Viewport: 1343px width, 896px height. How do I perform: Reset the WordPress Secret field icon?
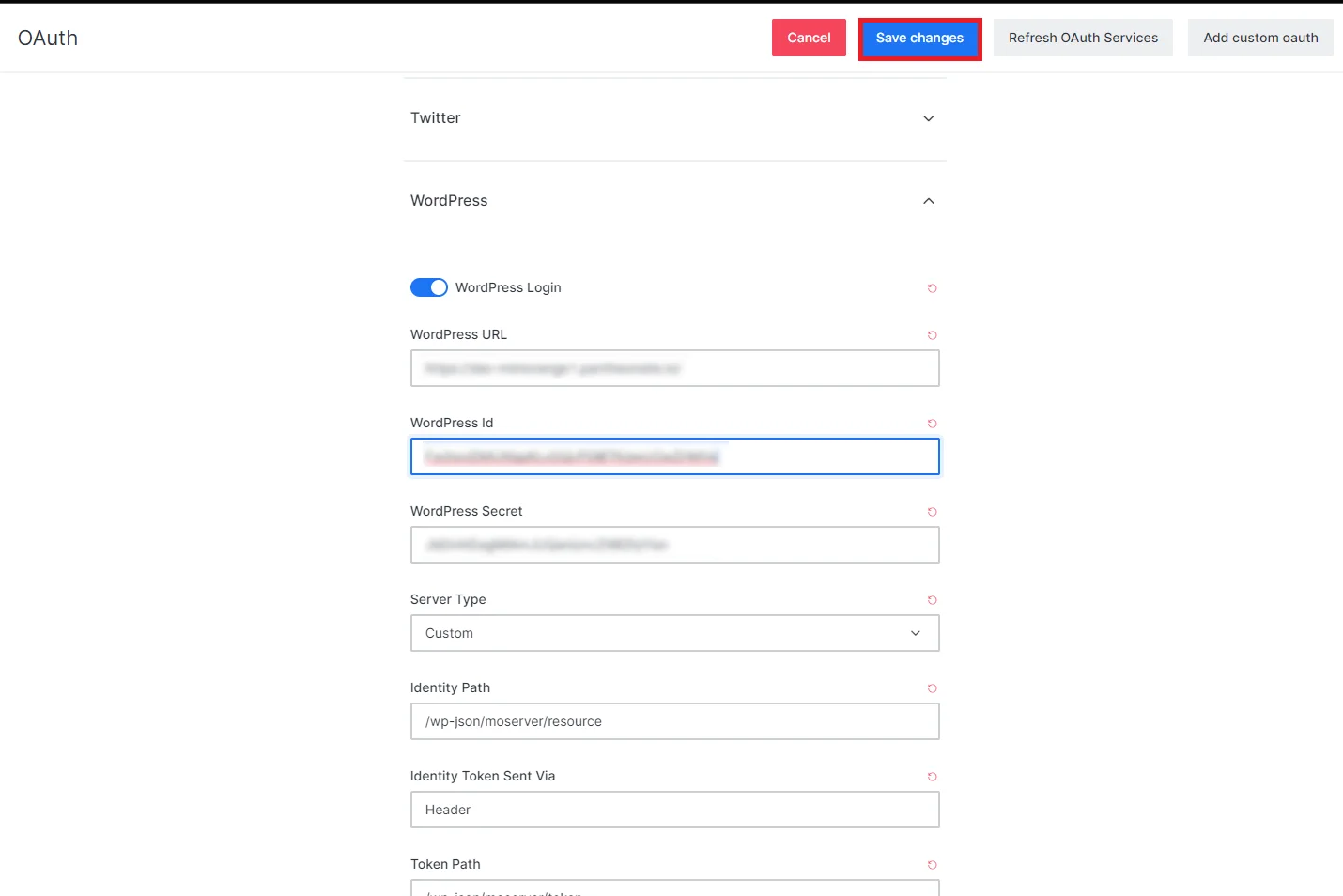point(933,512)
